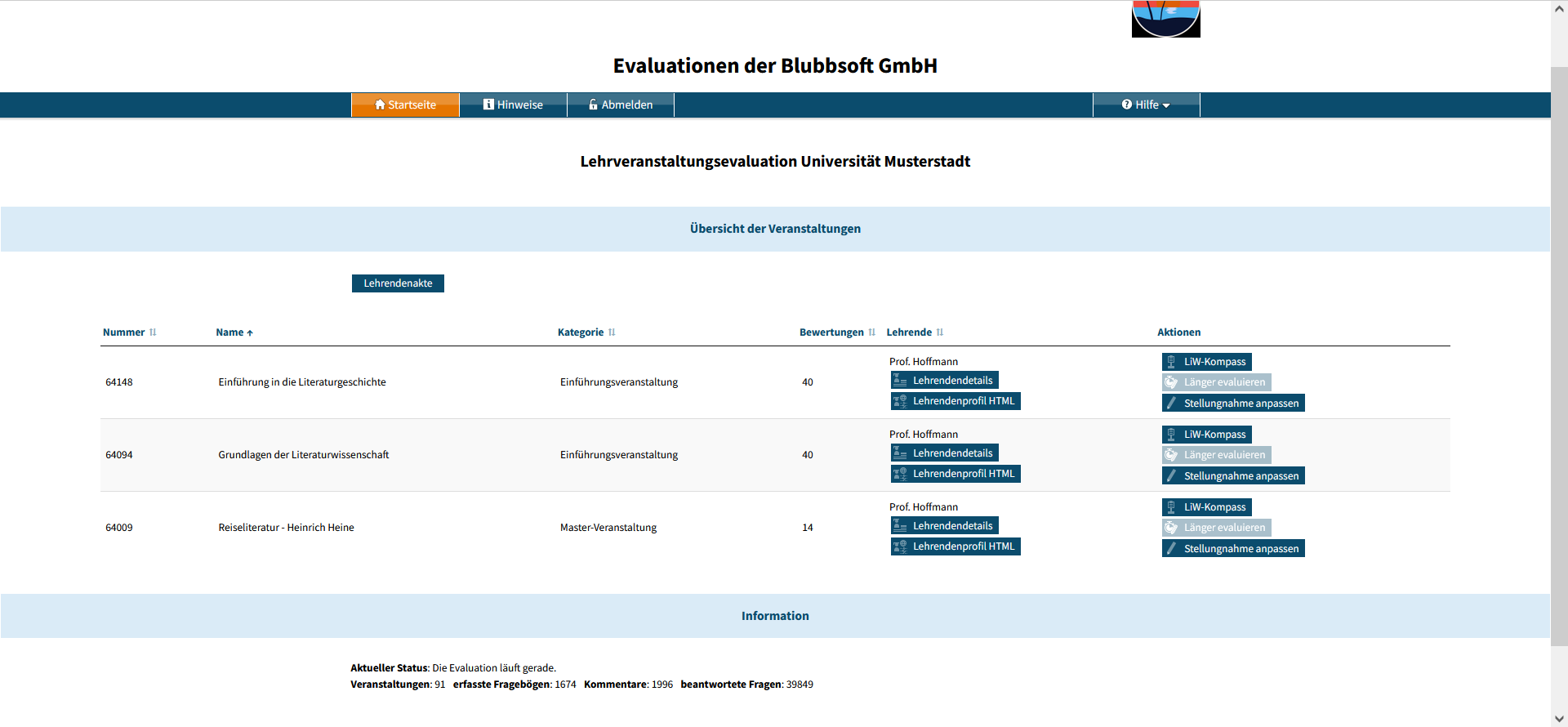The width and height of the screenshot is (1568, 727).
Task: Open the Hilfe dropdown menu
Action: click(1146, 105)
